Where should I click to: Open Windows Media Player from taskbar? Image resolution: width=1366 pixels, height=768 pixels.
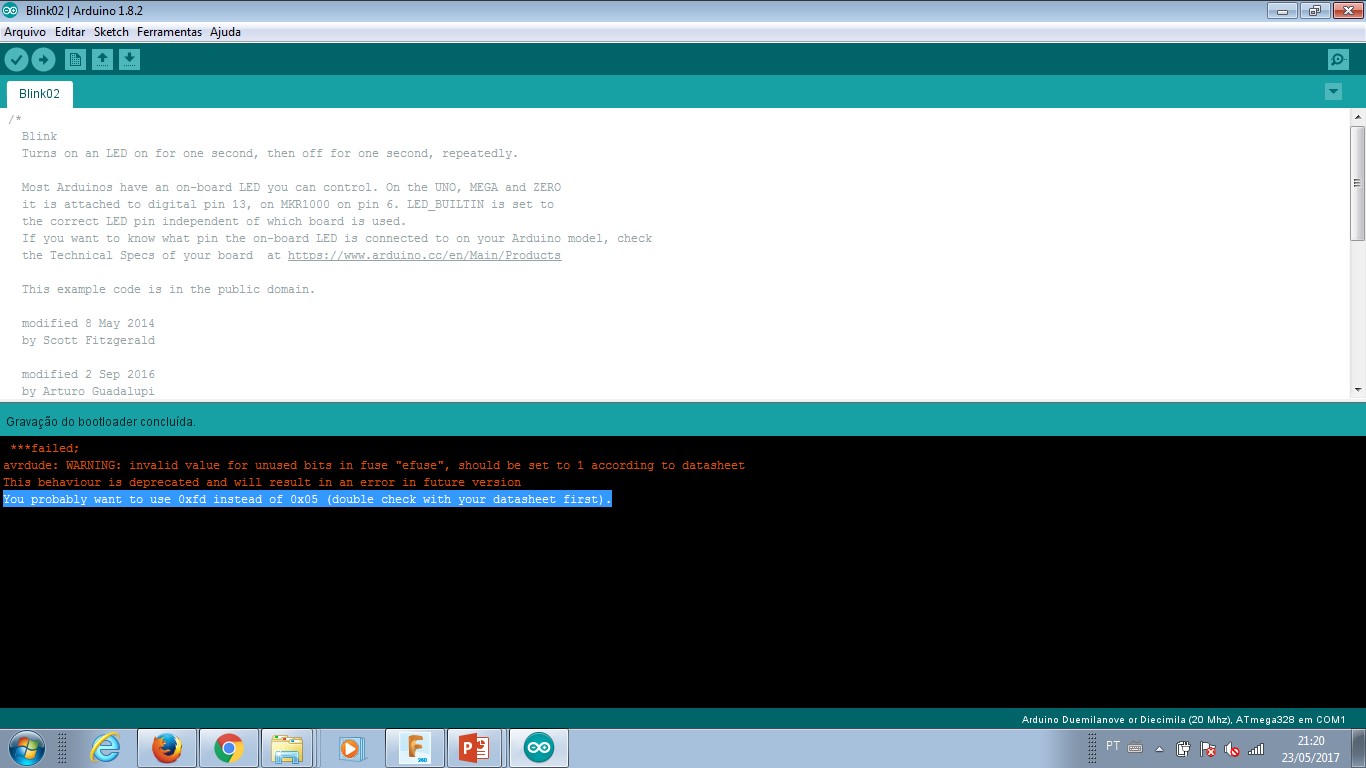coord(350,748)
